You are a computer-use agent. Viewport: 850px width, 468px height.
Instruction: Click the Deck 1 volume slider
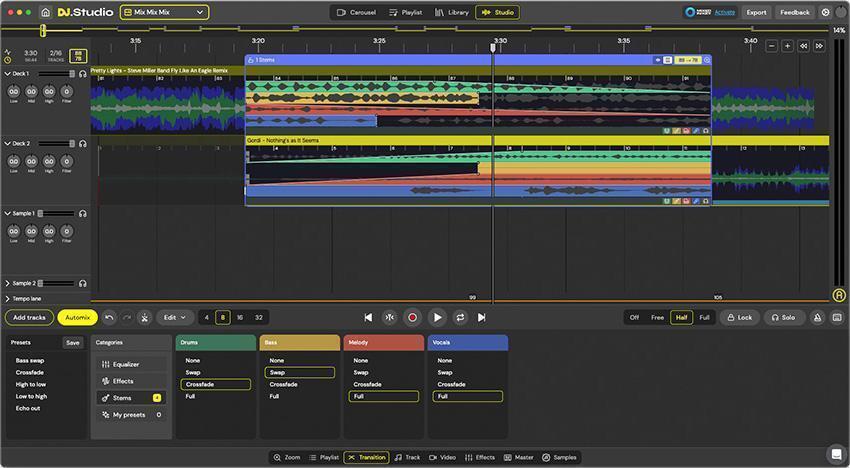pos(56,73)
